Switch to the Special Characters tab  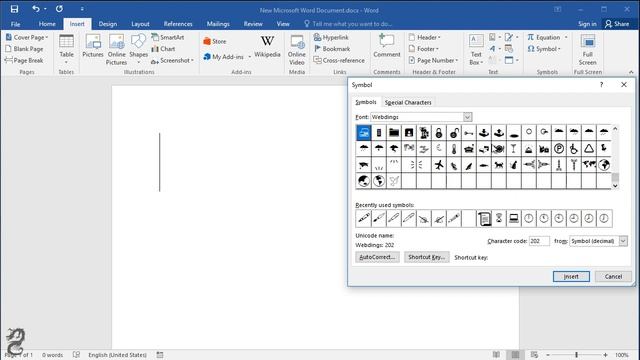(408, 102)
